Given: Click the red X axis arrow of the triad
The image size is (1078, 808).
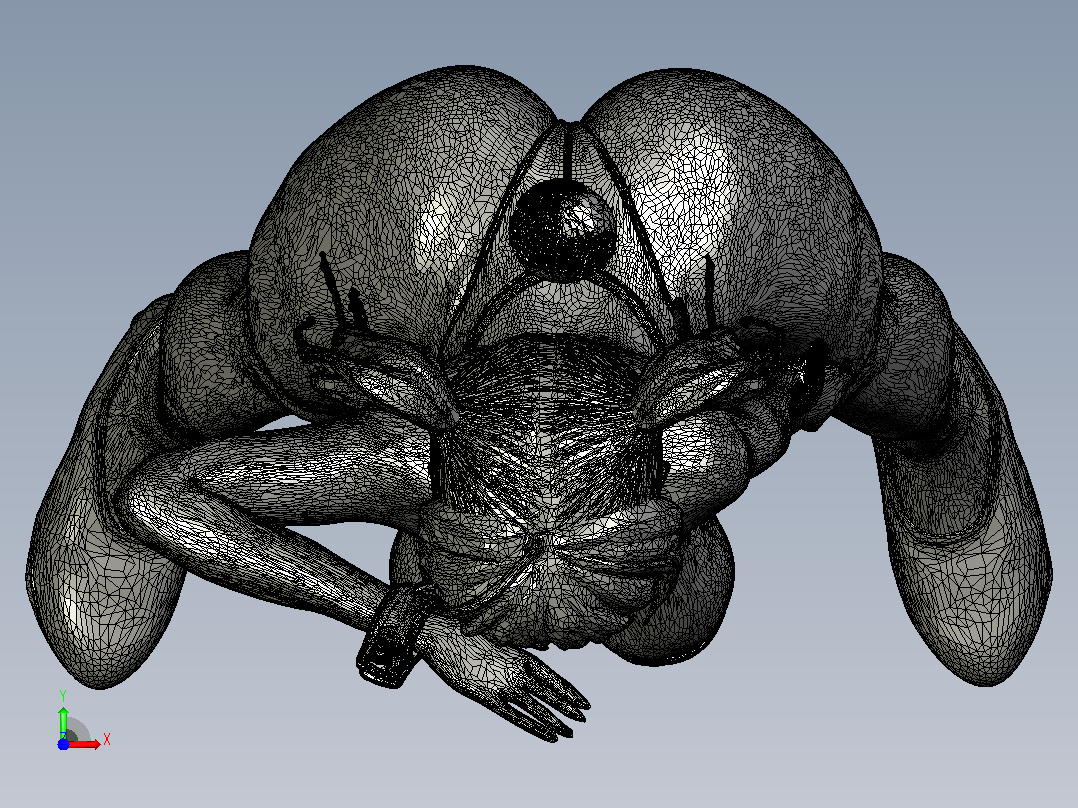Looking at the screenshot, I should pos(84,744).
